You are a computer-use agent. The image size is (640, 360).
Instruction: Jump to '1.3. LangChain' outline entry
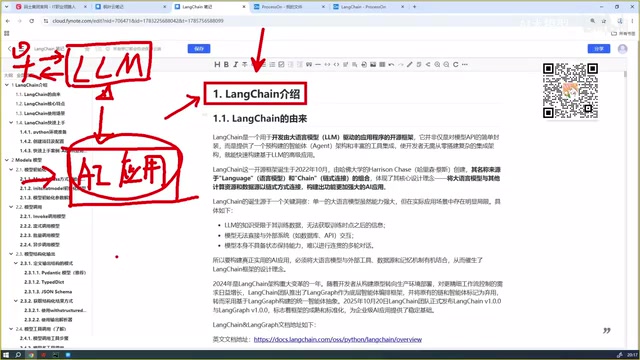[x=40, y=113]
